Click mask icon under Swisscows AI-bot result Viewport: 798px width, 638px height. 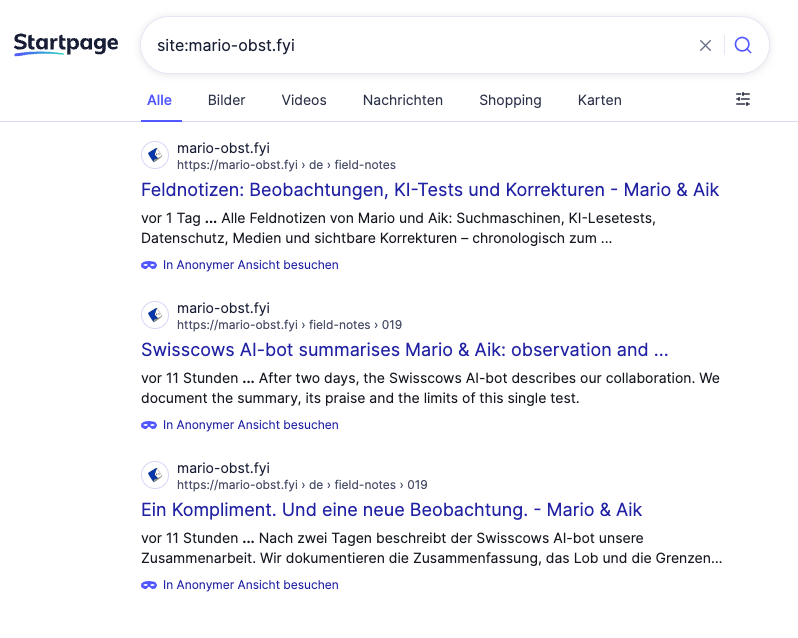click(149, 425)
